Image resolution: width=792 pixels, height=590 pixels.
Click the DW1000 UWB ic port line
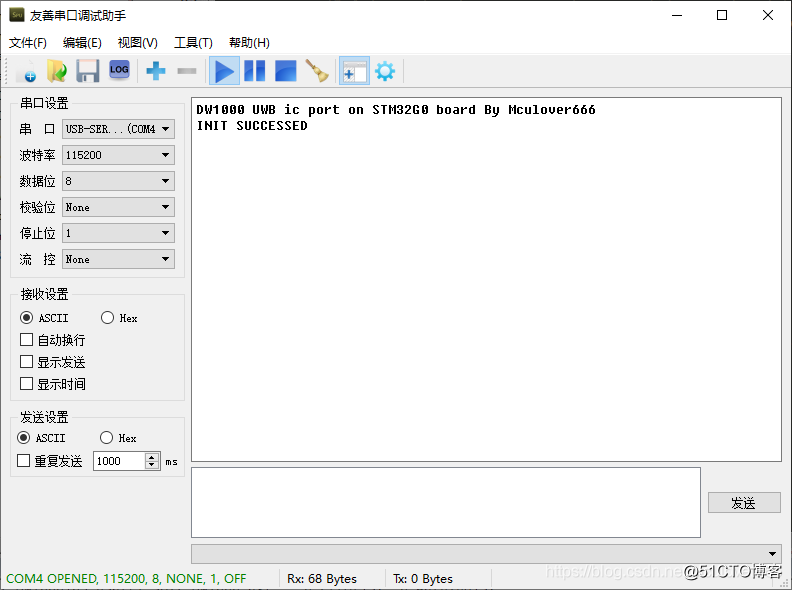396,110
